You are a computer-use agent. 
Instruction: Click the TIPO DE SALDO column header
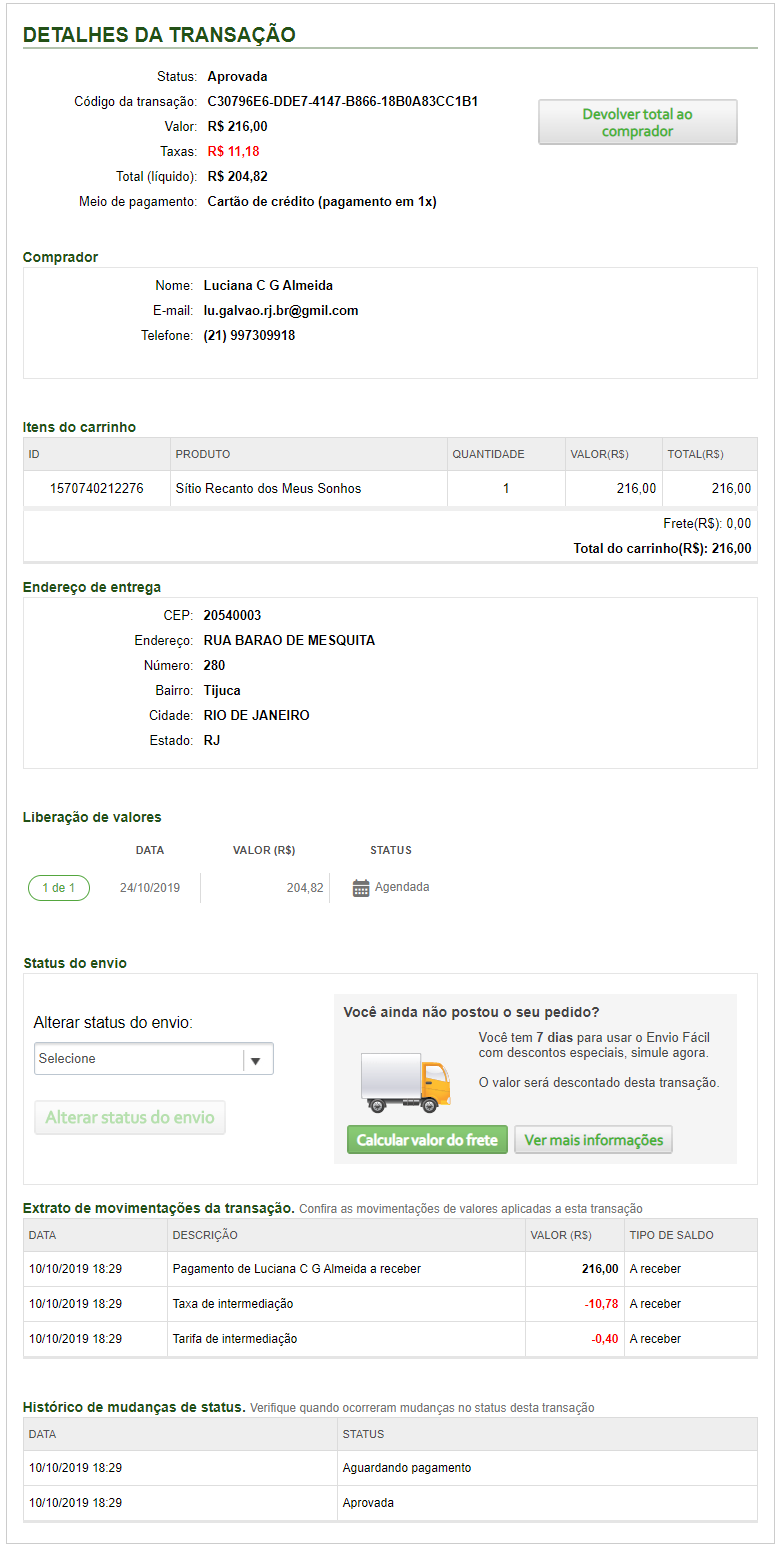pos(671,1235)
